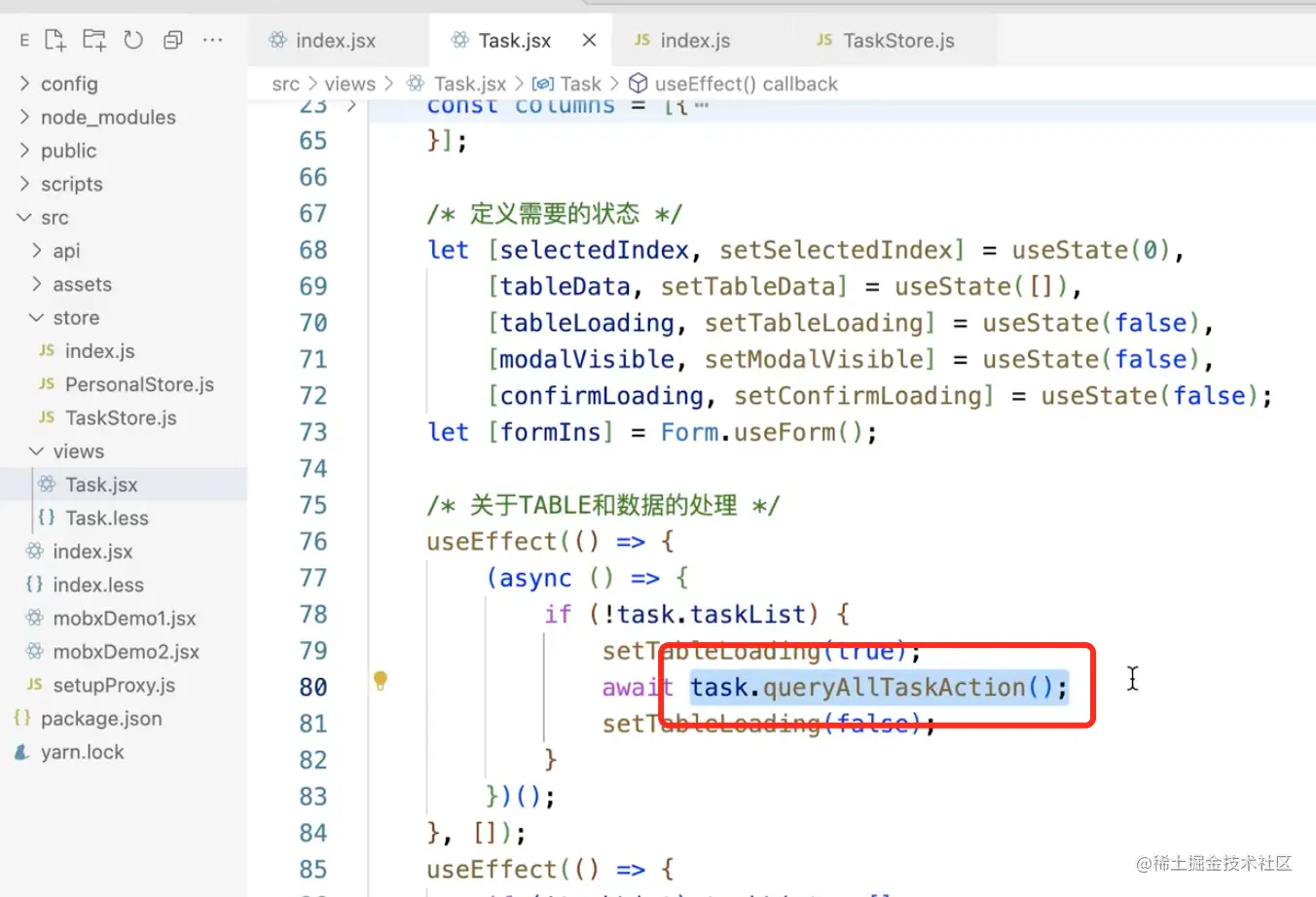
Task: Click the 'await' keyword on line 80
Action: (x=638, y=688)
